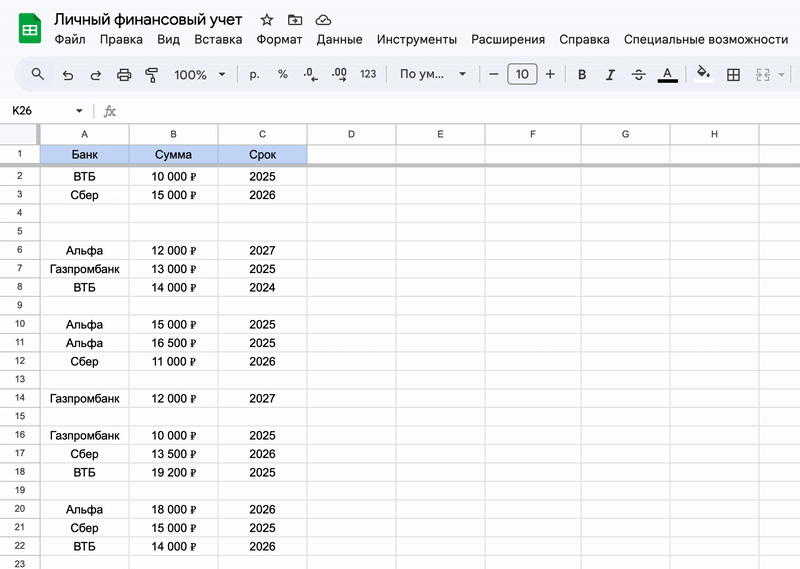This screenshot has height=569, width=800.
Task: Select the cell with 11 000 ₽
Action: tap(173, 361)
